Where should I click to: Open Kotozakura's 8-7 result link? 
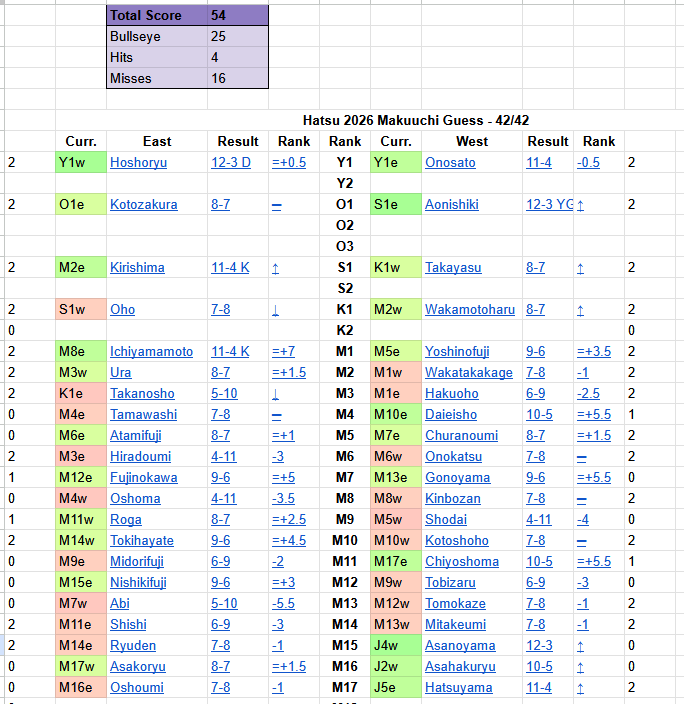pos(220,204)
